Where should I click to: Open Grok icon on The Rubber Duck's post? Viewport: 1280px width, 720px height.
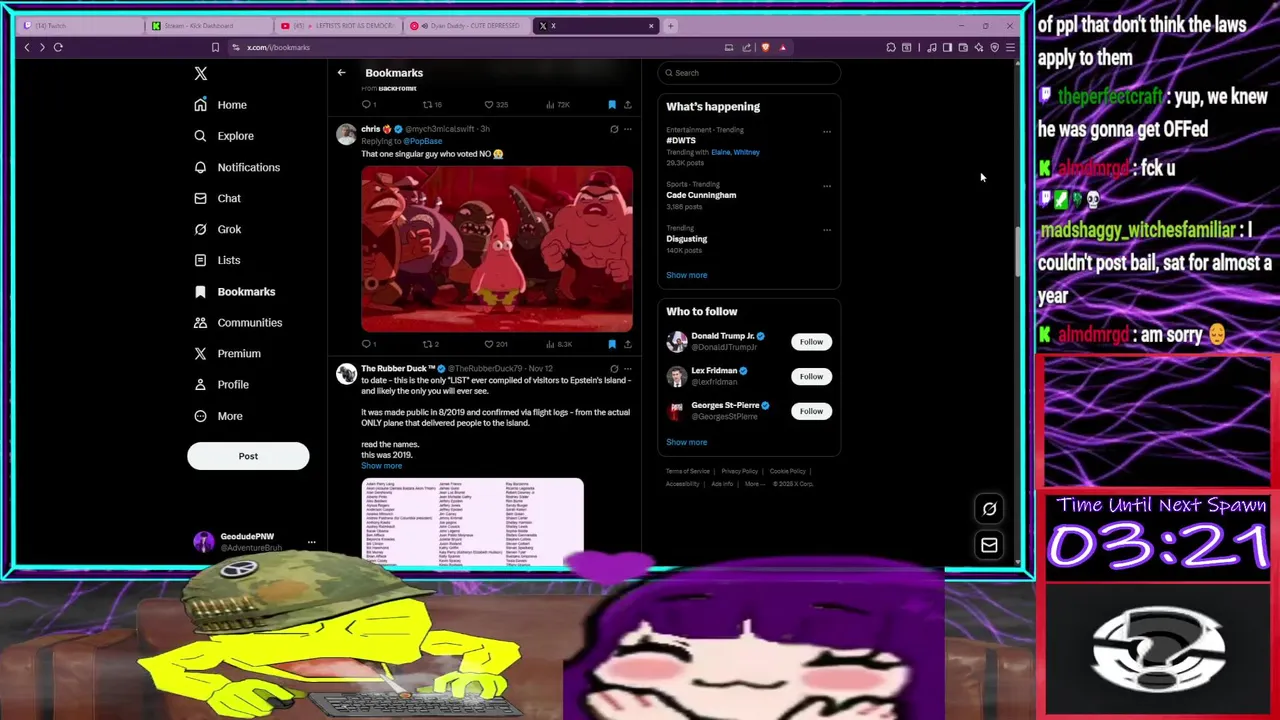614,369
